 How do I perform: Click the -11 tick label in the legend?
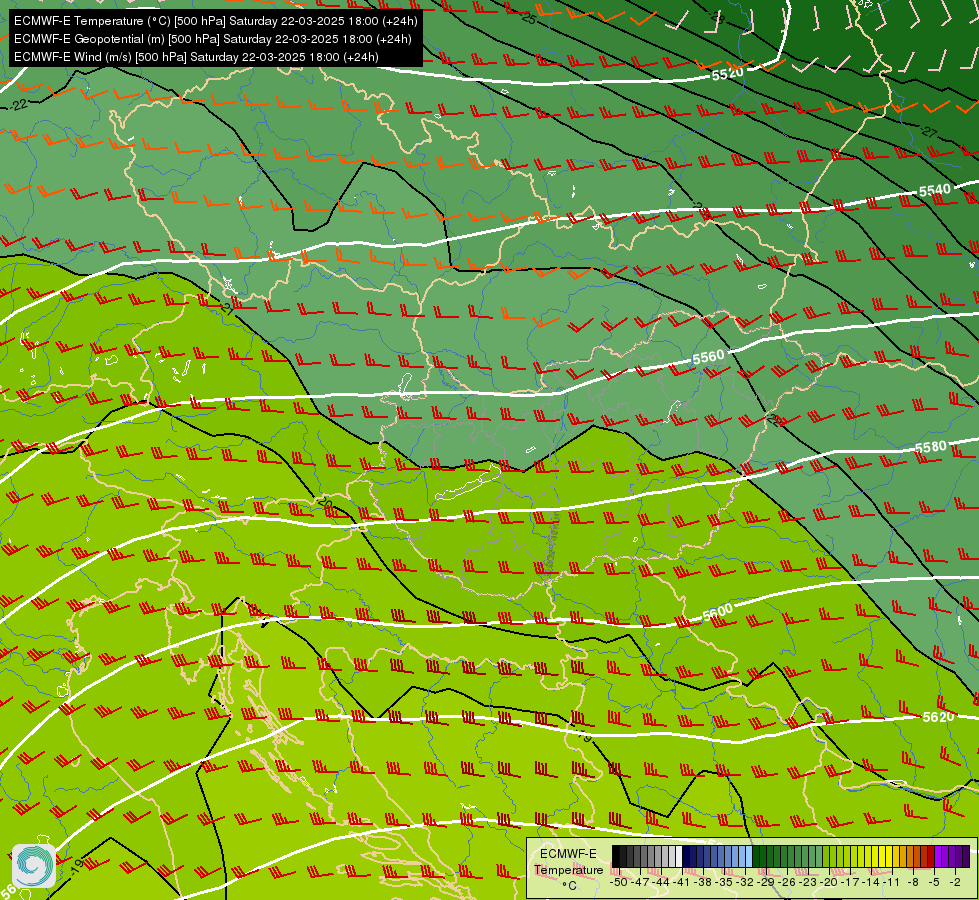(x=892, y=882)
